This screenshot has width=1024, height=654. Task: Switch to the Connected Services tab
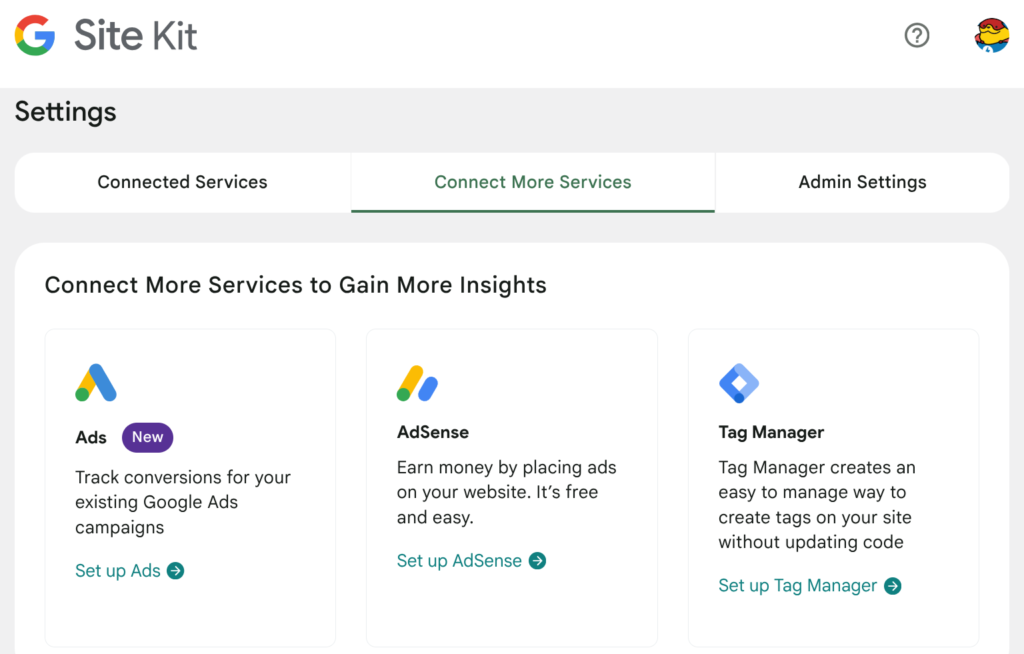(182, 182)
